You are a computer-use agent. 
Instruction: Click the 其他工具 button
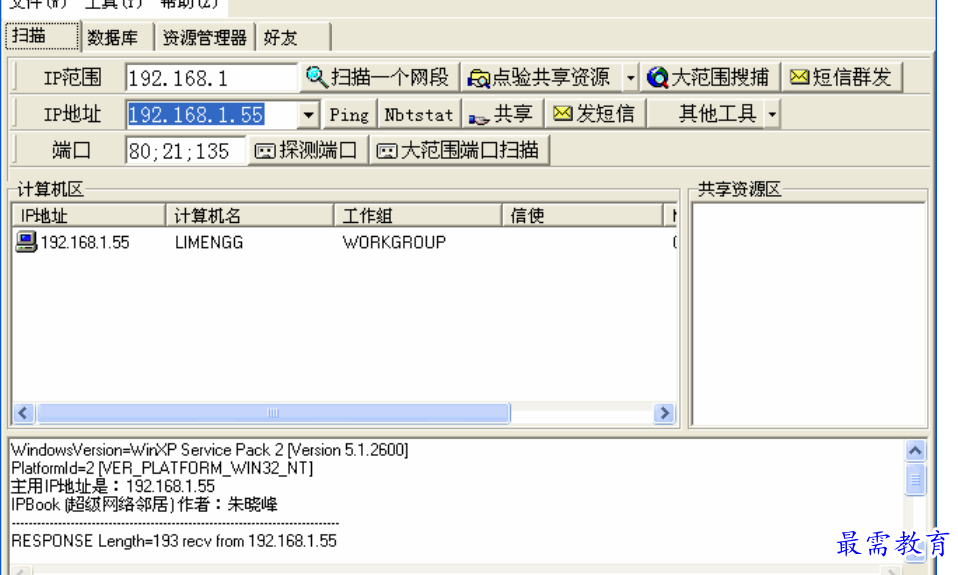point(706,114)
